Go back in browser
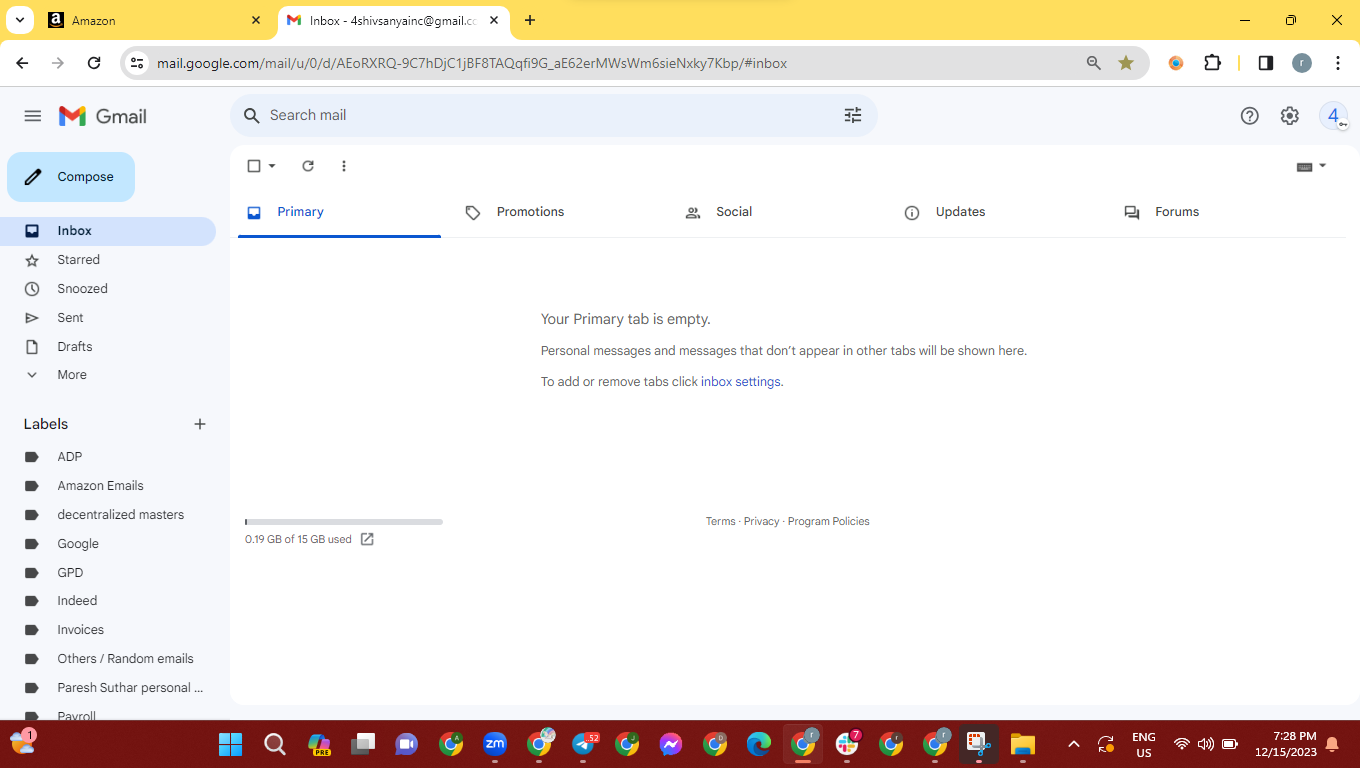 [x=22, y=63]
